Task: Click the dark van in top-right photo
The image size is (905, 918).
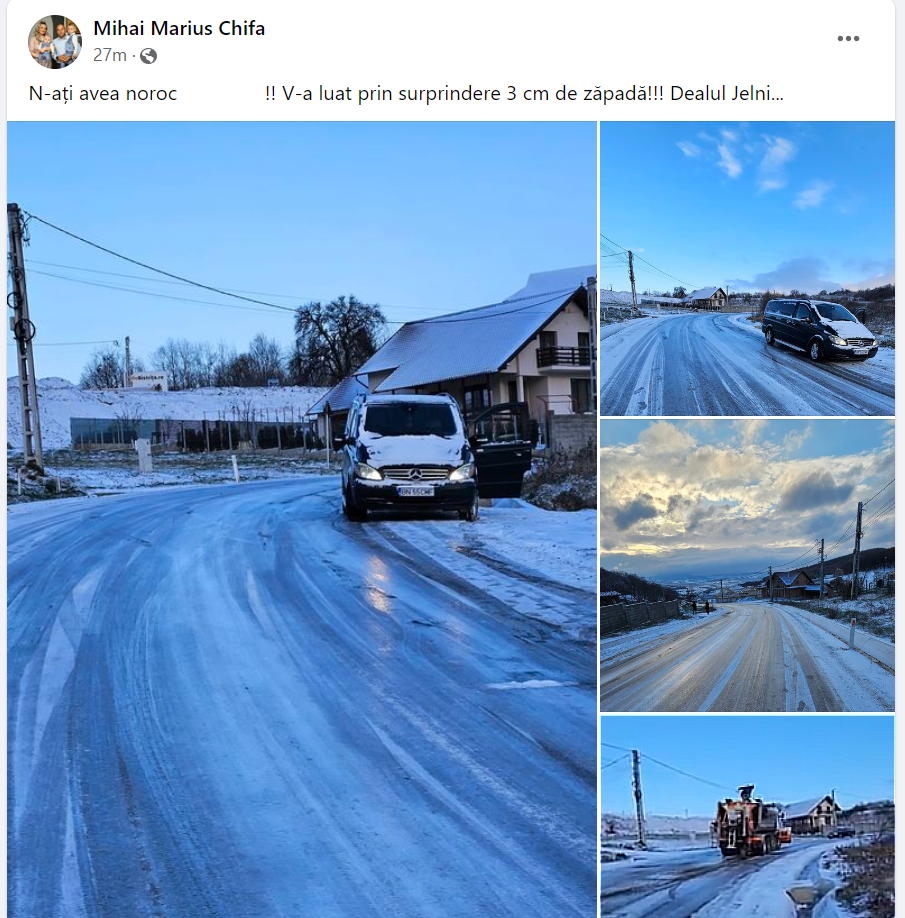Action: [x=820, y=329]
